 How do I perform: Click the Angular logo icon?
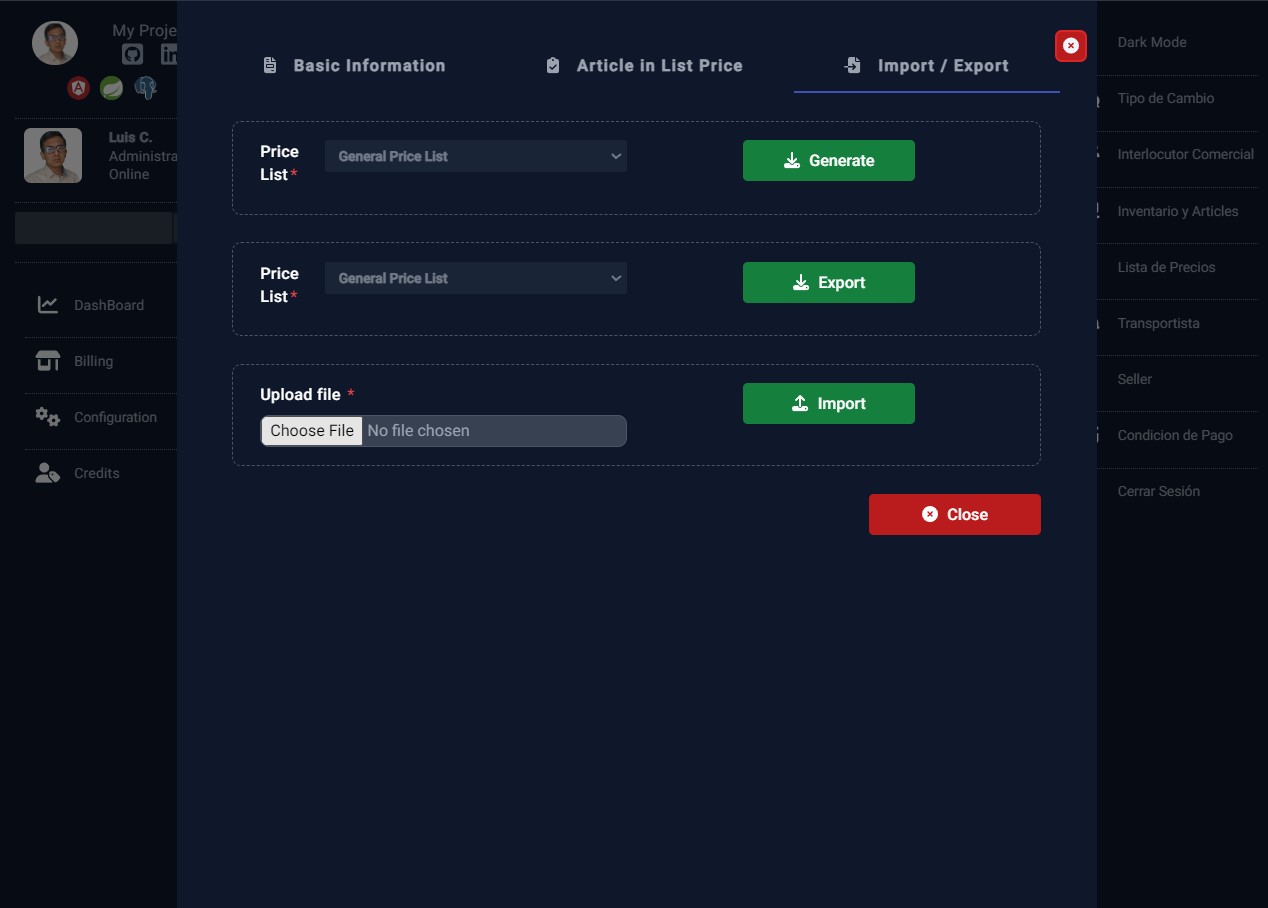(x=78, y=88)
